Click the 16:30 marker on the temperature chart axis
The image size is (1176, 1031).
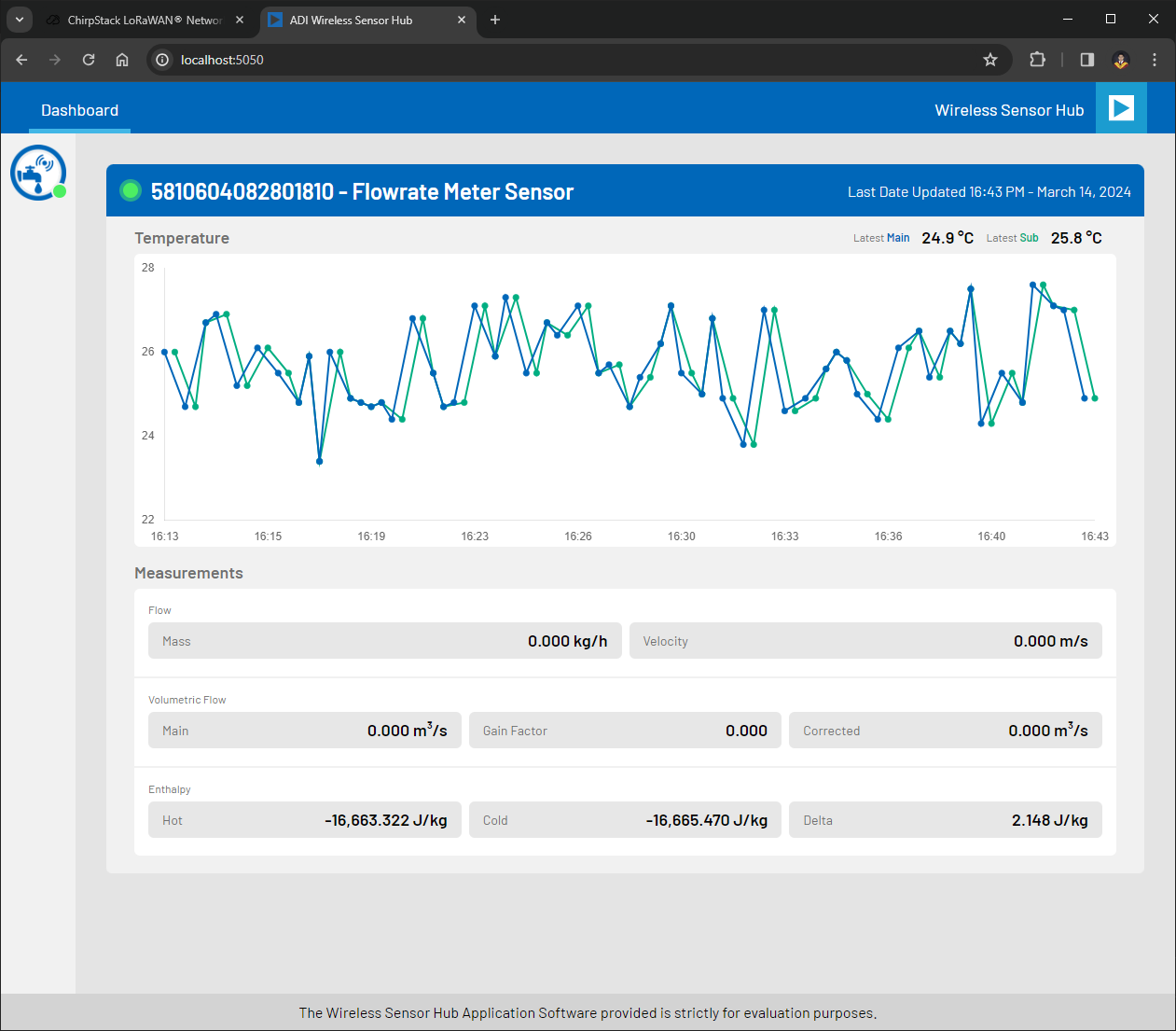(x=681, y=536)
